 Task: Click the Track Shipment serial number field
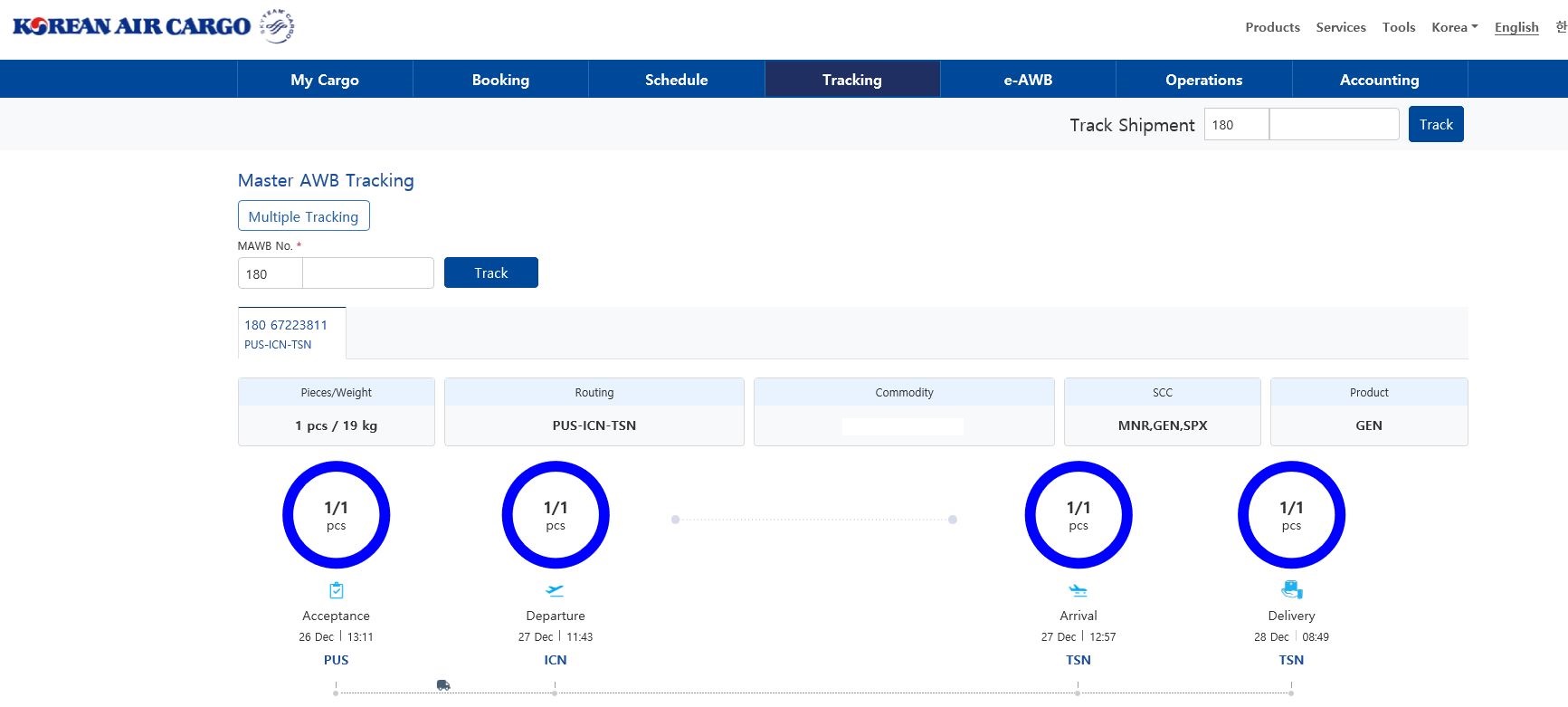1335,125
